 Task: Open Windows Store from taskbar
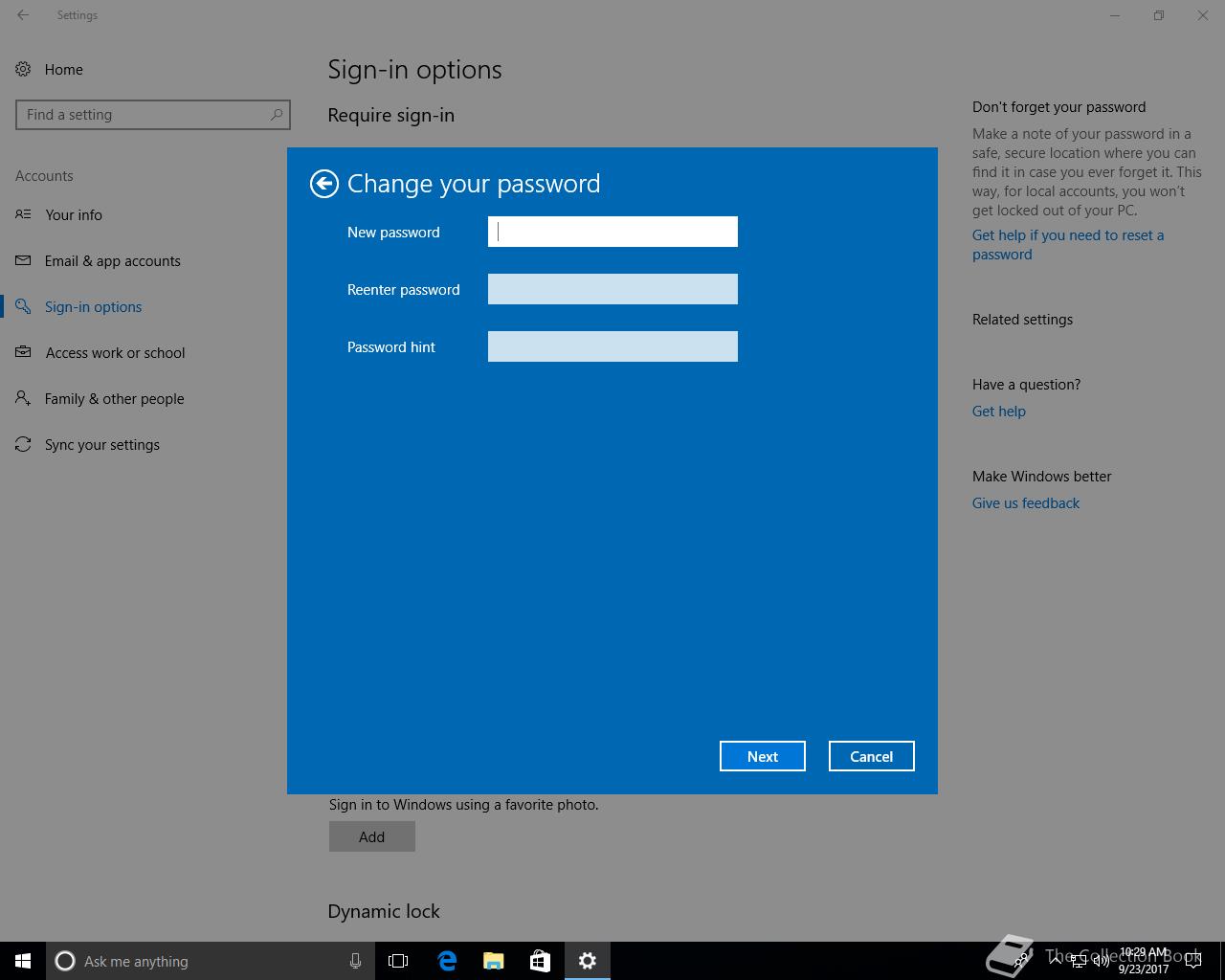click(x=541, y=961)
